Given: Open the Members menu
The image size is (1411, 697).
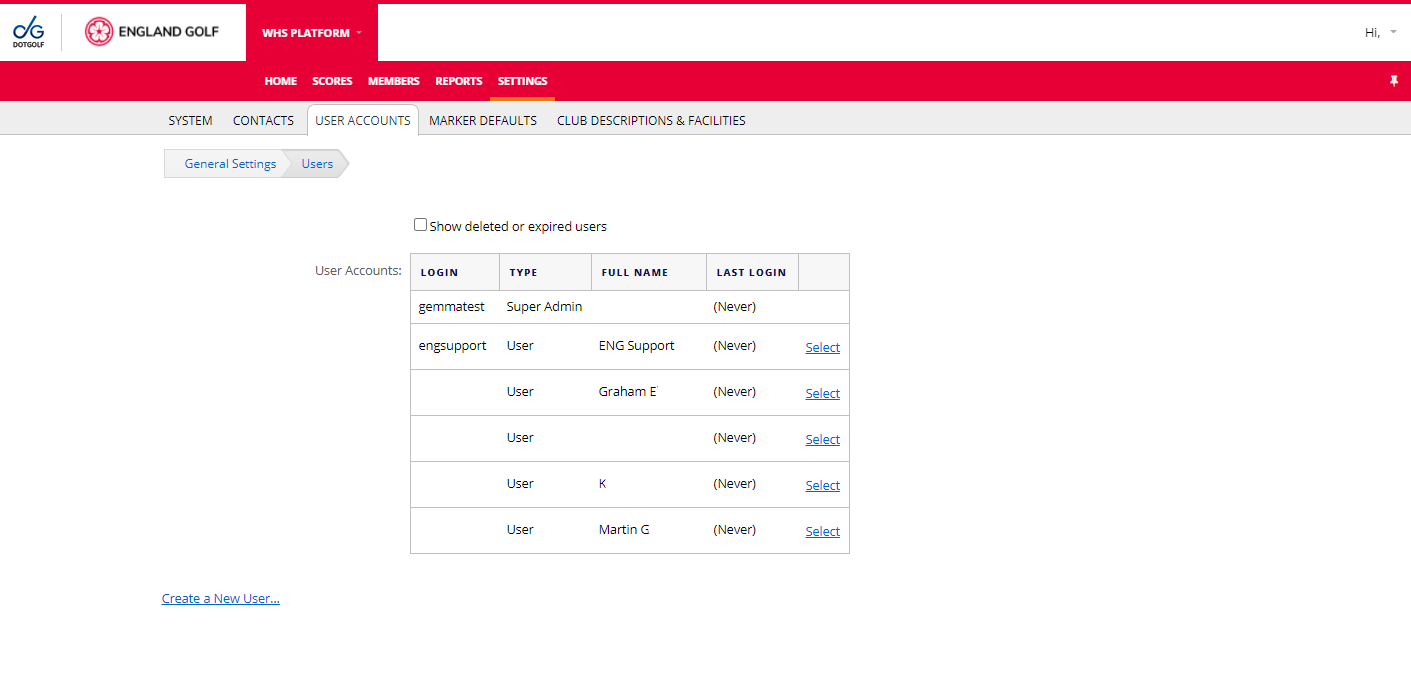Looking at the screenshot, I should pos(394,81).
